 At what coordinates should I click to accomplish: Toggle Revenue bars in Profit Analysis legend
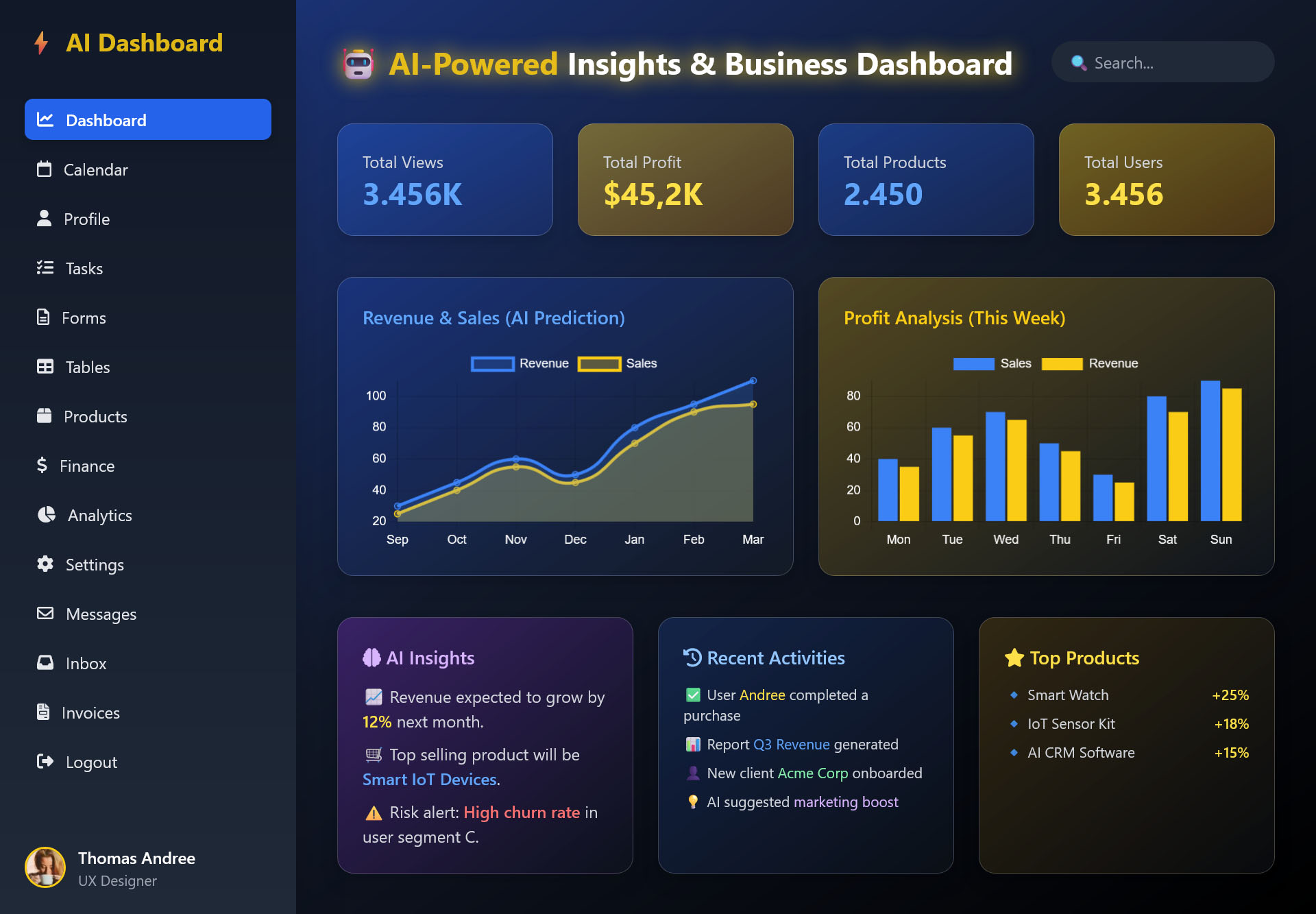tap(1090, 363)
